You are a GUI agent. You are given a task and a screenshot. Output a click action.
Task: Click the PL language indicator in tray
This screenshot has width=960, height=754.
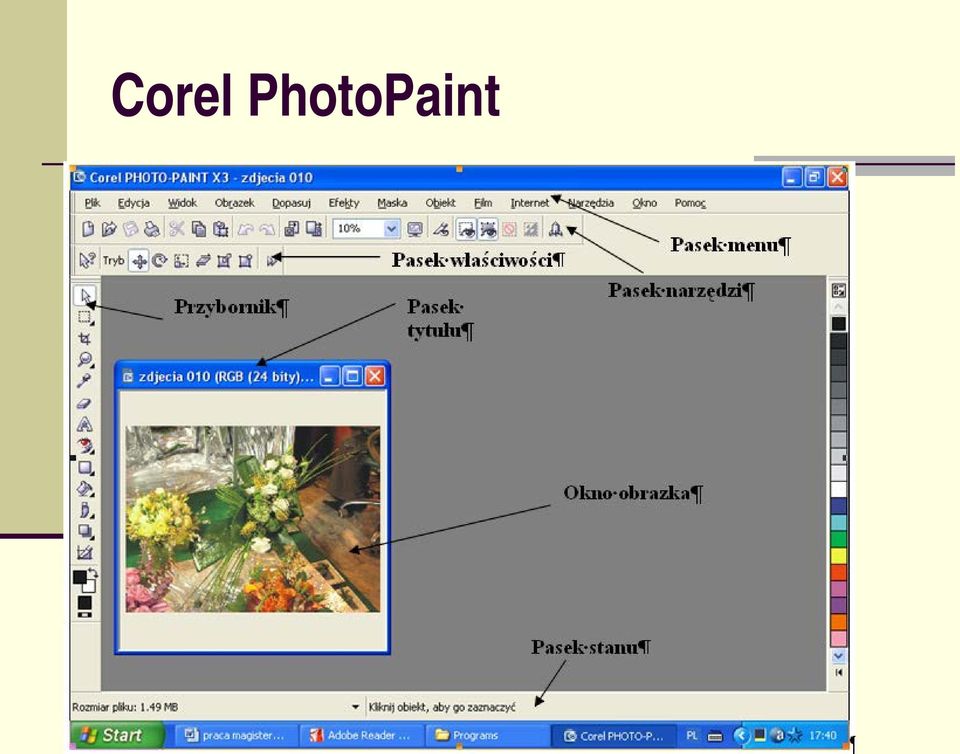[691, 735]
